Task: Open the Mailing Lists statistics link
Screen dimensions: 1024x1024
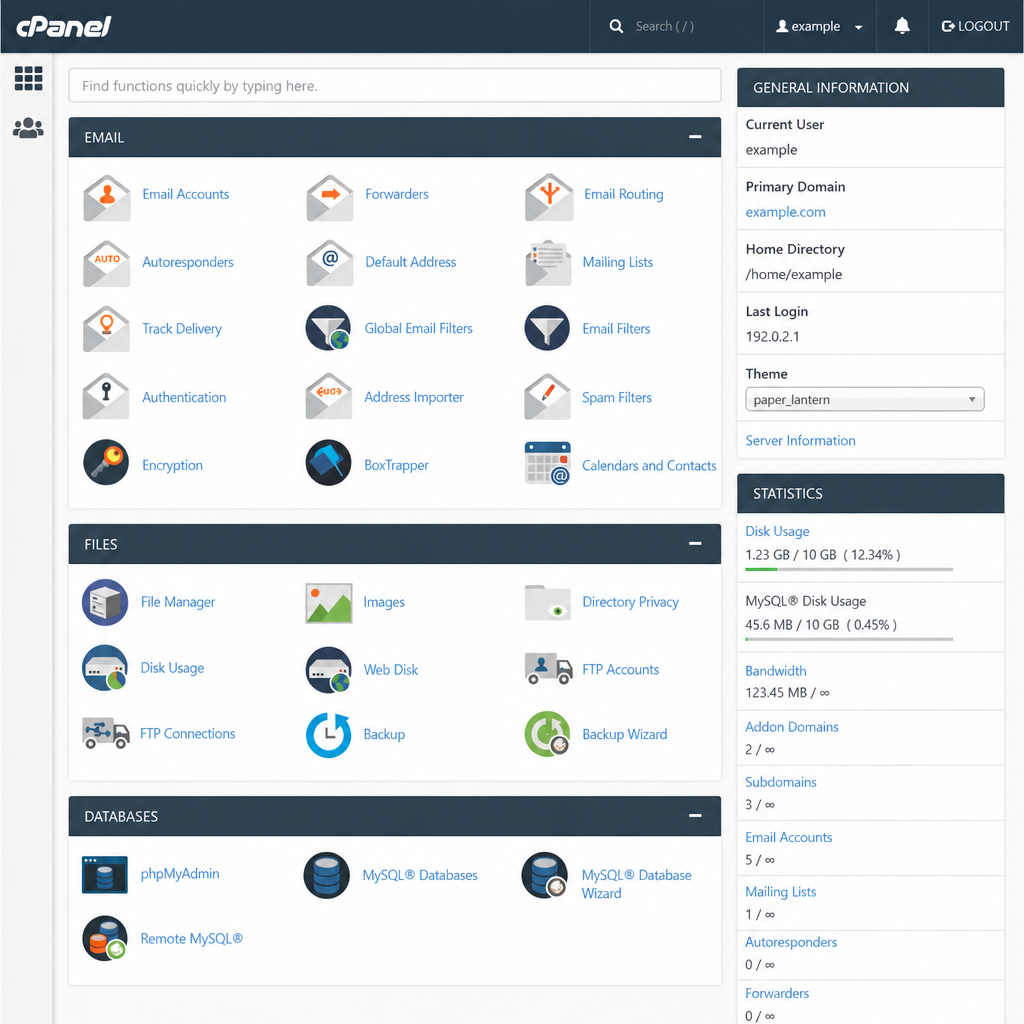Action: click(780, 892)
